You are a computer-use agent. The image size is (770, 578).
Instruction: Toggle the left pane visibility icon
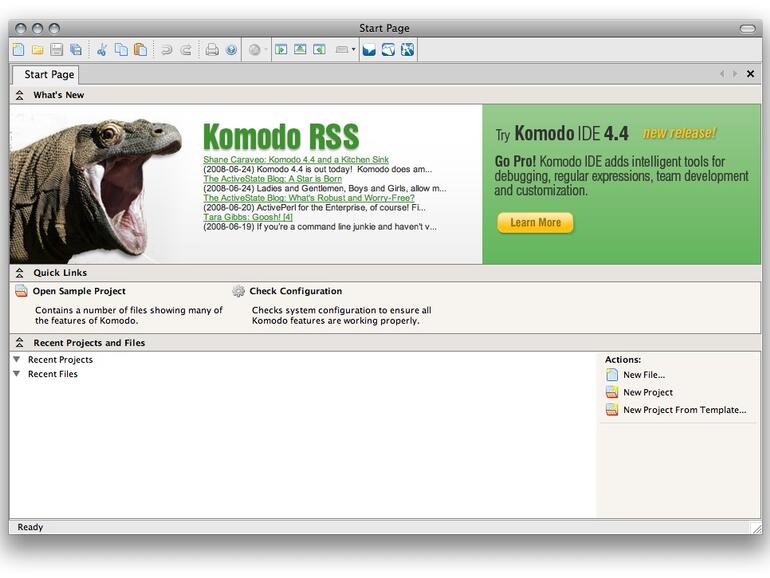pos(281,49)
